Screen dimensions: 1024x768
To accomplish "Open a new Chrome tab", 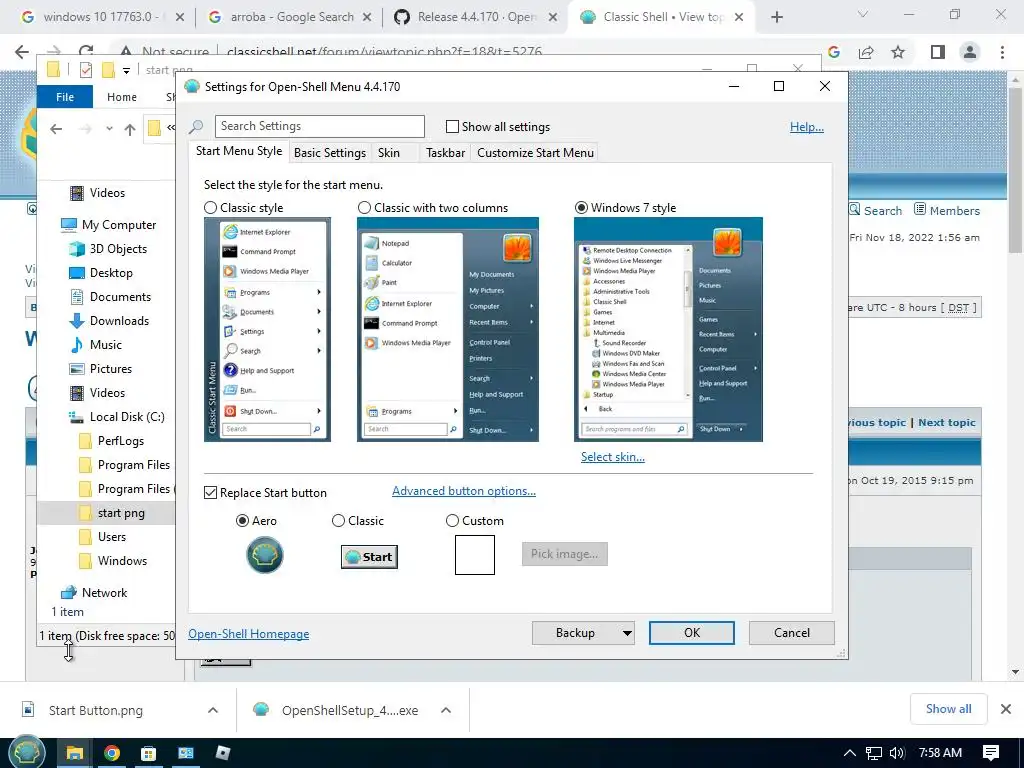I will tap(777, 18).
